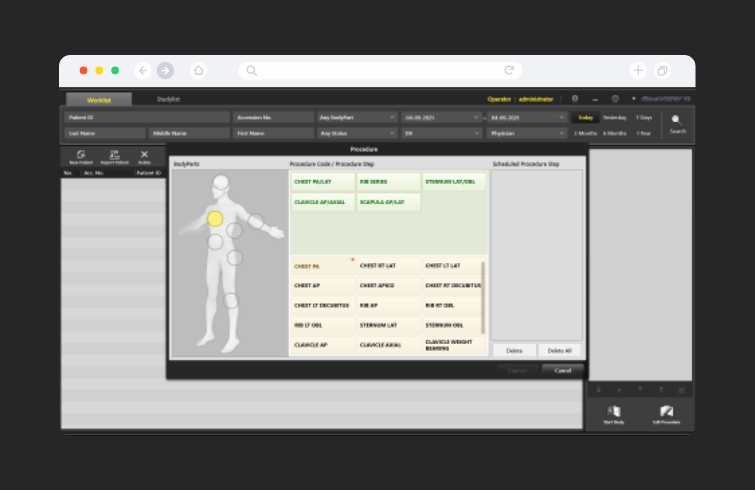Click the magnifier icon in browser address bar
The width and height of the screenshot is (755, 490).
pyautogui.click(x=252, y=71)
